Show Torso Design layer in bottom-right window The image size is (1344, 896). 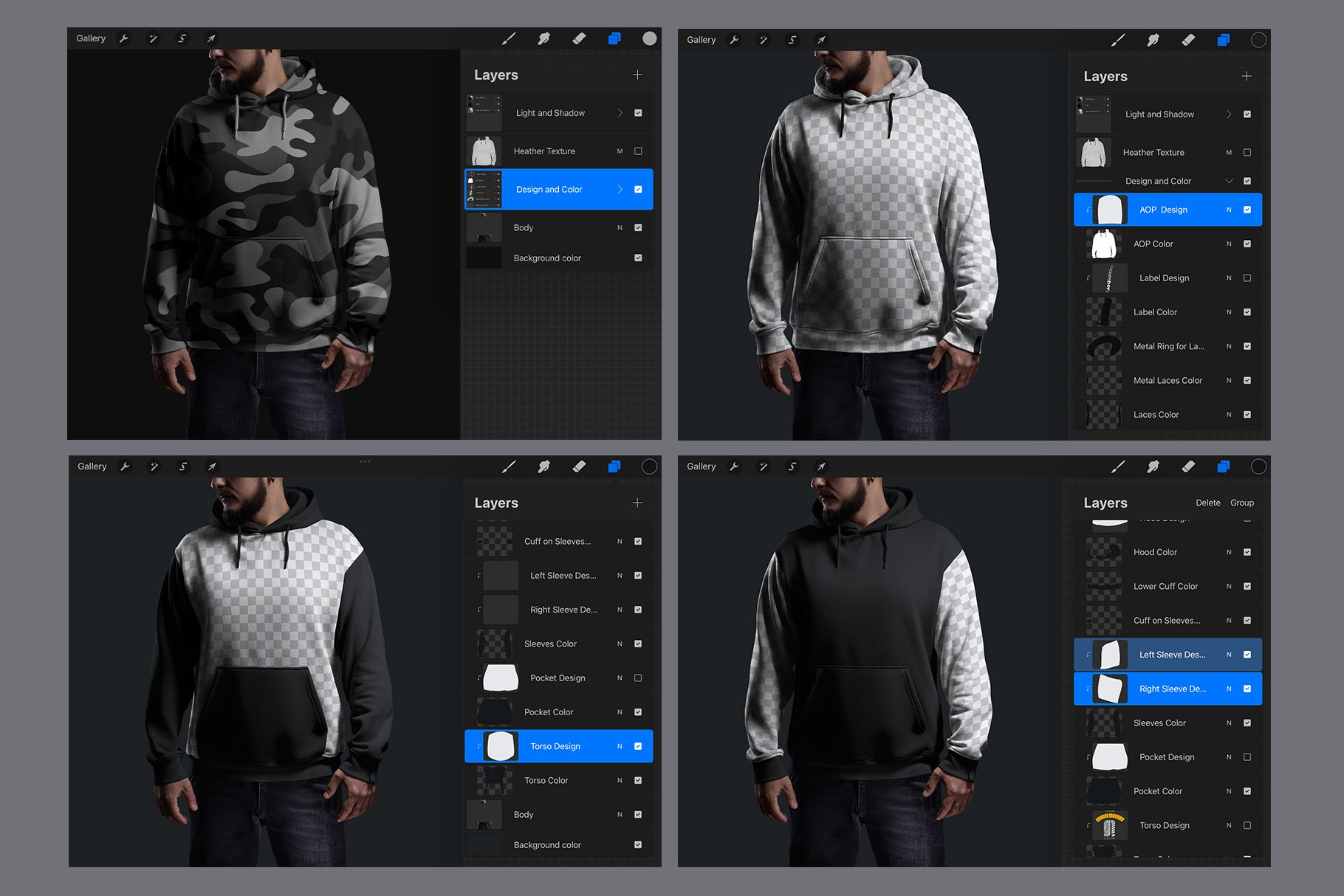click(1247, 825)
